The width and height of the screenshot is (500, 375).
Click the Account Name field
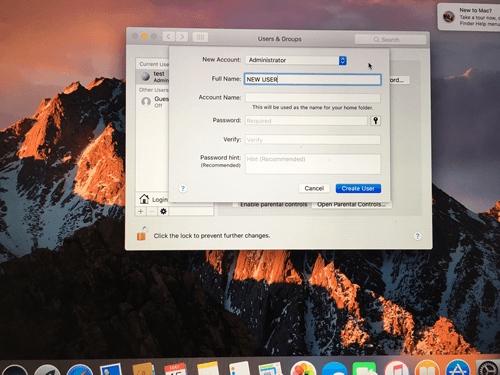313,98
